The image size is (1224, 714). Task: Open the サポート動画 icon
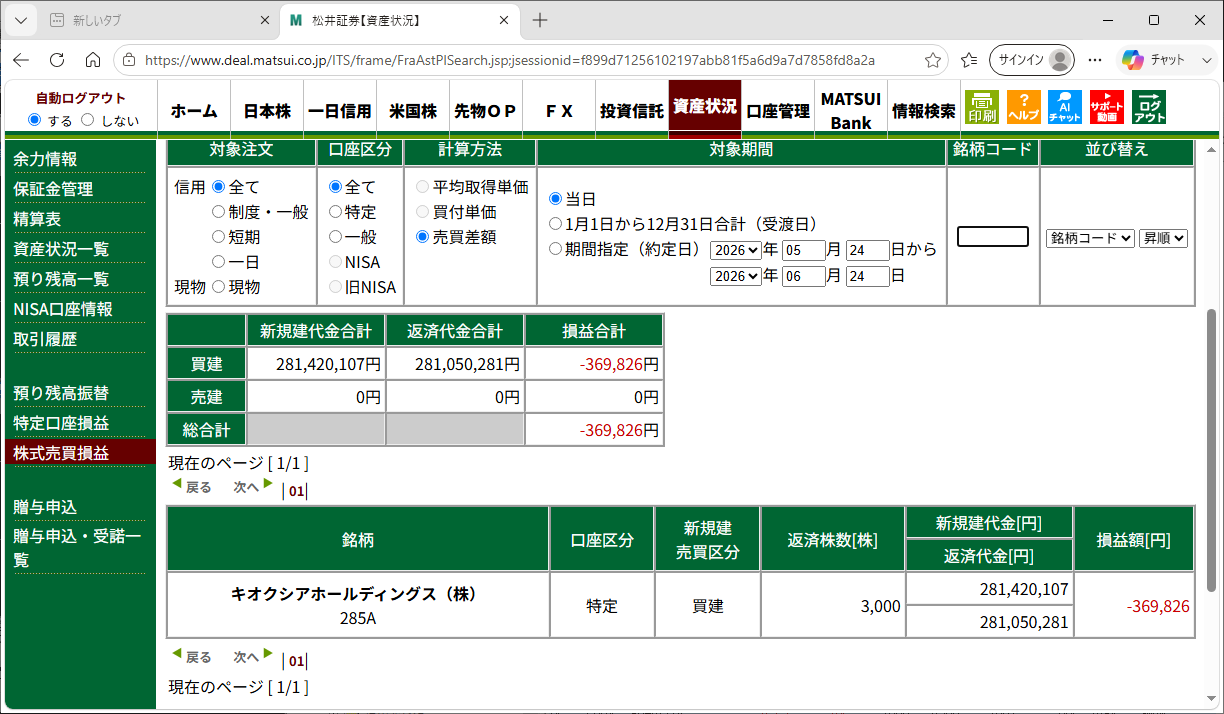click(1107, 107)
